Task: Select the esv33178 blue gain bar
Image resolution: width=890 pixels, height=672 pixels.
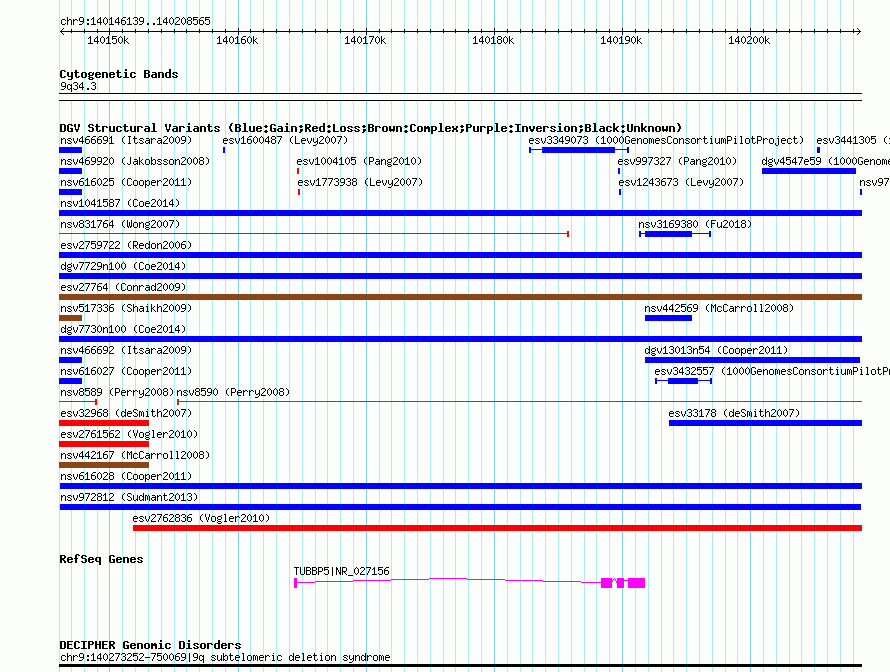Action: (765, 423)
